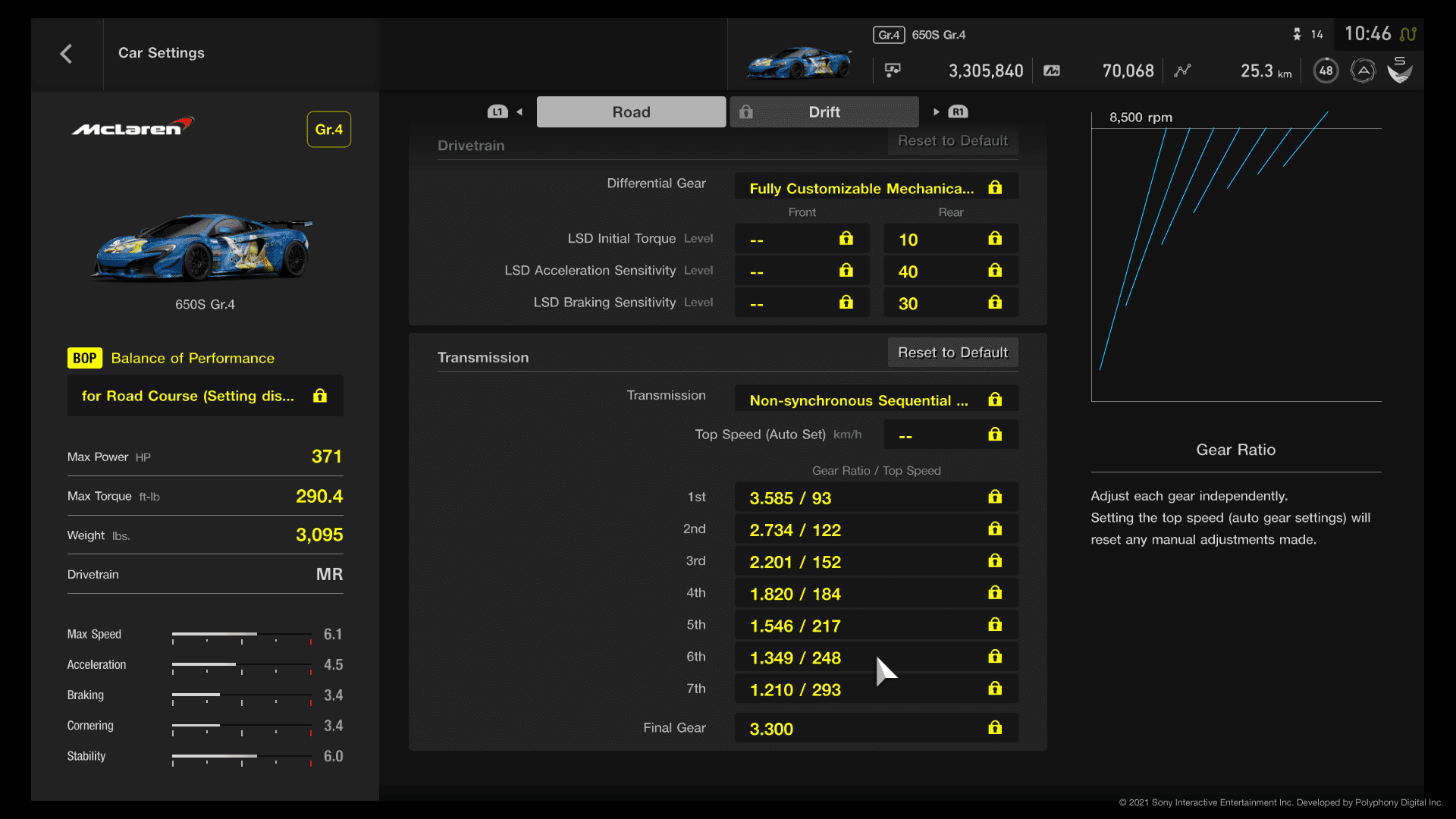The width and height of the screenshot is (1456, 819).
Task: Switch to the Road tab
Action: point(631,112)
